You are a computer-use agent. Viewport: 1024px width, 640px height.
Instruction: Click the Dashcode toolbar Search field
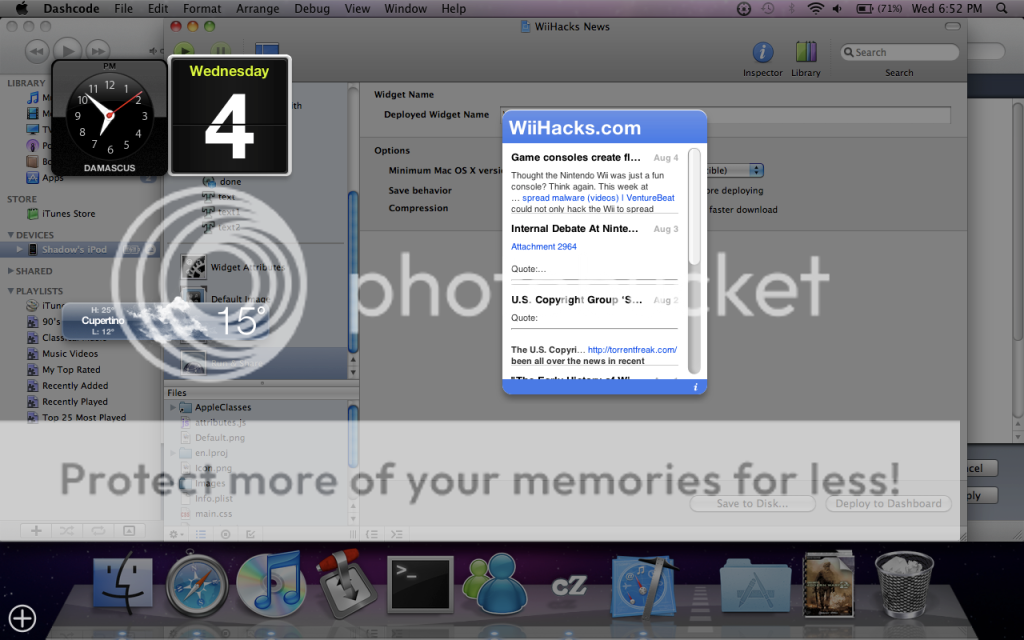point(899,52)
